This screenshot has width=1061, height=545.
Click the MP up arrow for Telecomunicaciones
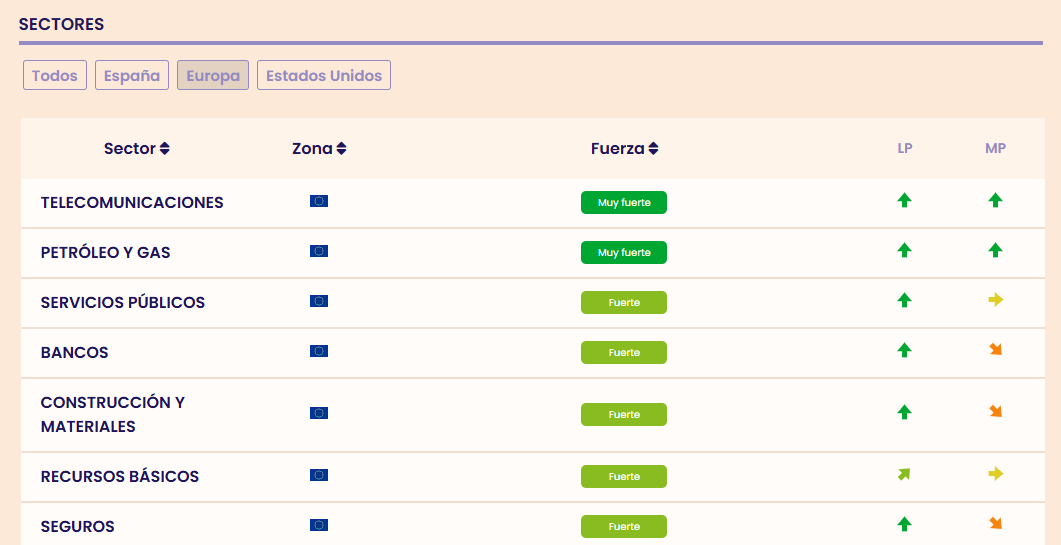(x=995, y=200)
